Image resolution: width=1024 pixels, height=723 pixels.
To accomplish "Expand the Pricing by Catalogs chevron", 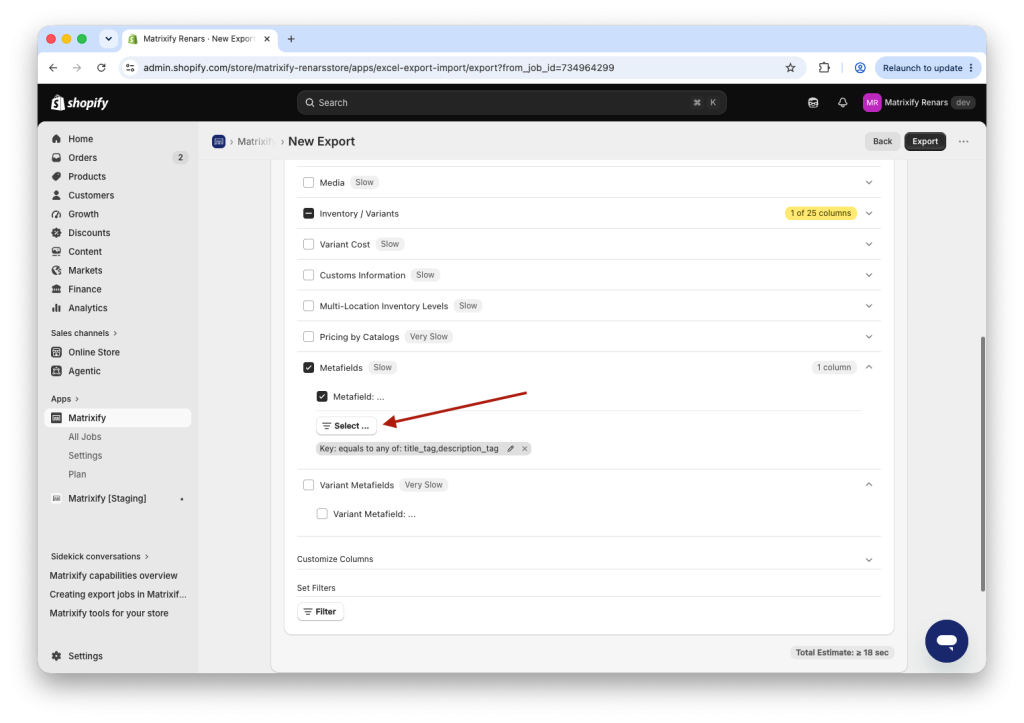I will (x=869, y=337).
